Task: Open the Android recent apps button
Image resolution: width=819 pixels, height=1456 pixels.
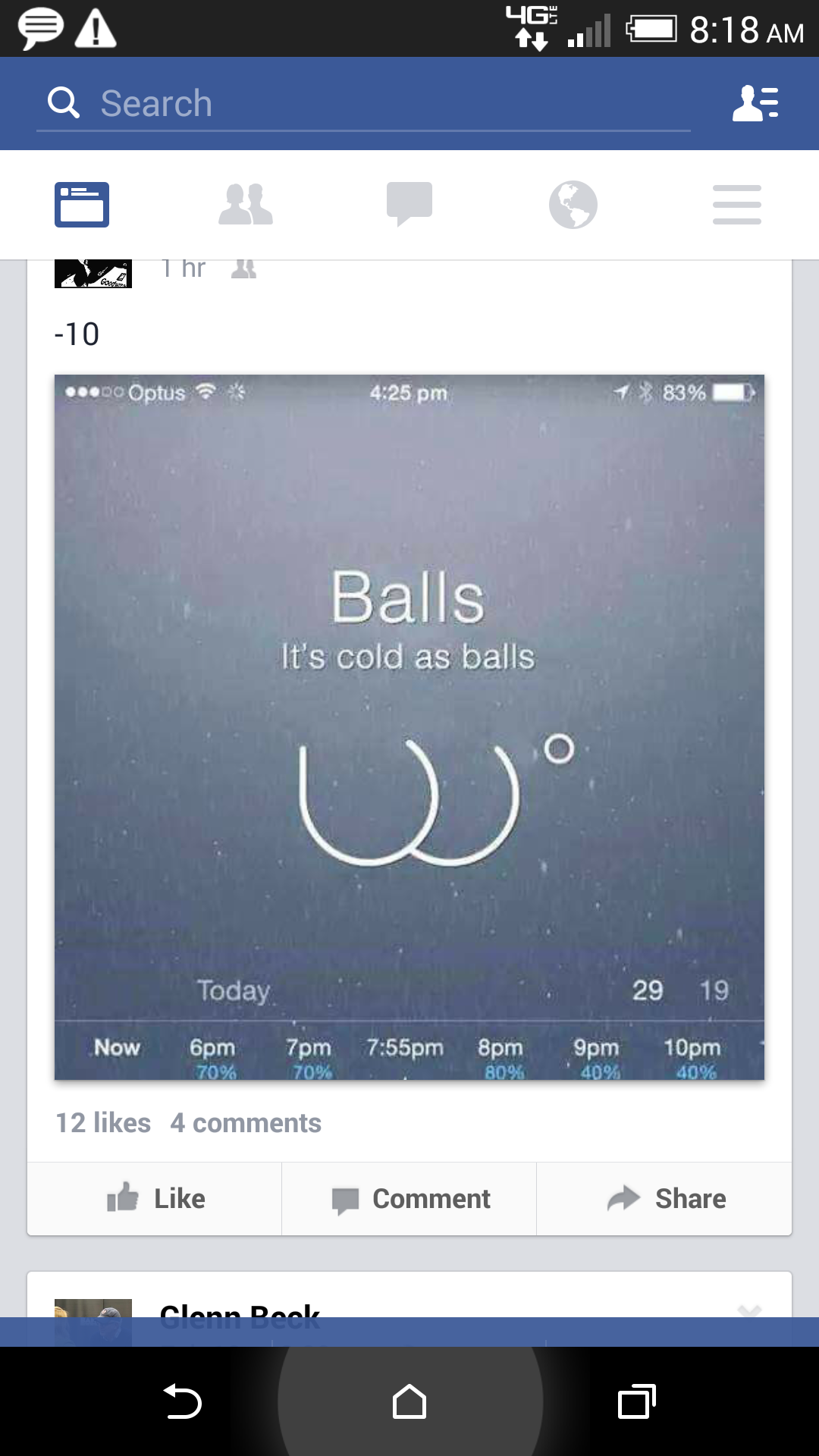Action: point(637,1401)
